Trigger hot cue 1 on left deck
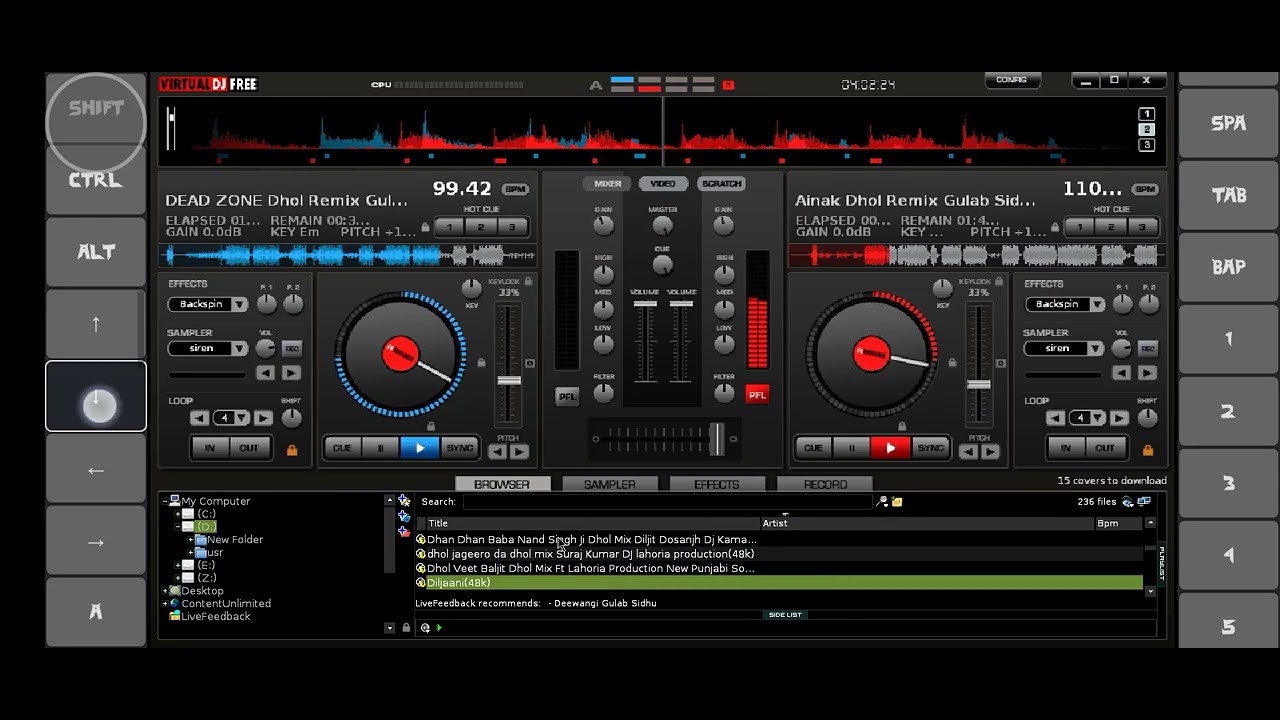 coord(450,227)
